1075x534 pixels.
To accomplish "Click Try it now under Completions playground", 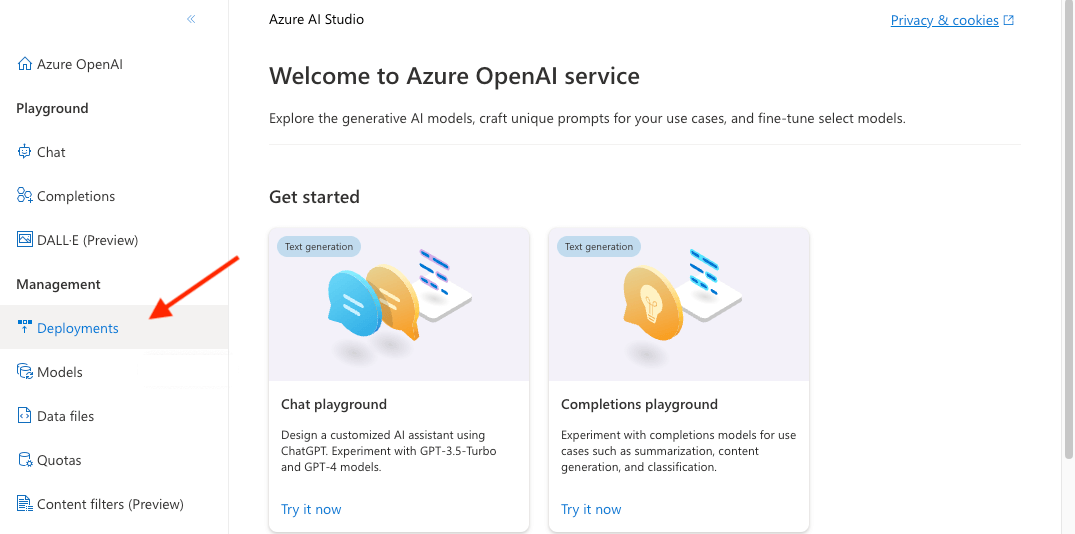I will coord(591,509).
